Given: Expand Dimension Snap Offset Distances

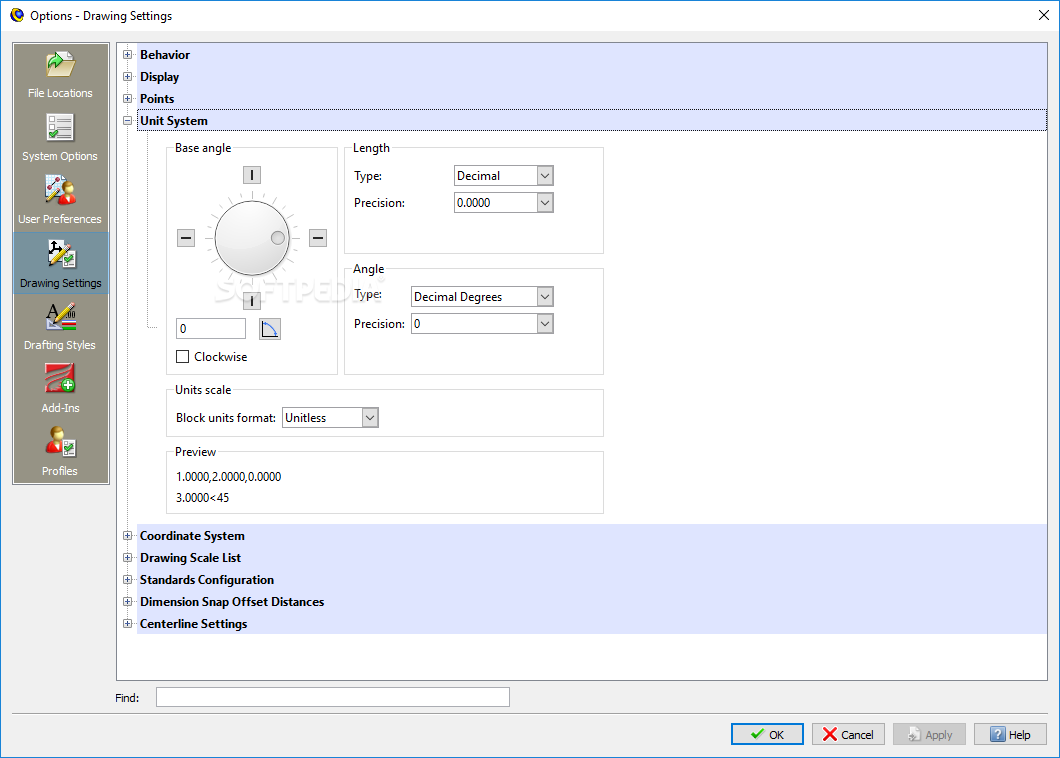Looking at the screenshot, I should click(x=127, y=602).
